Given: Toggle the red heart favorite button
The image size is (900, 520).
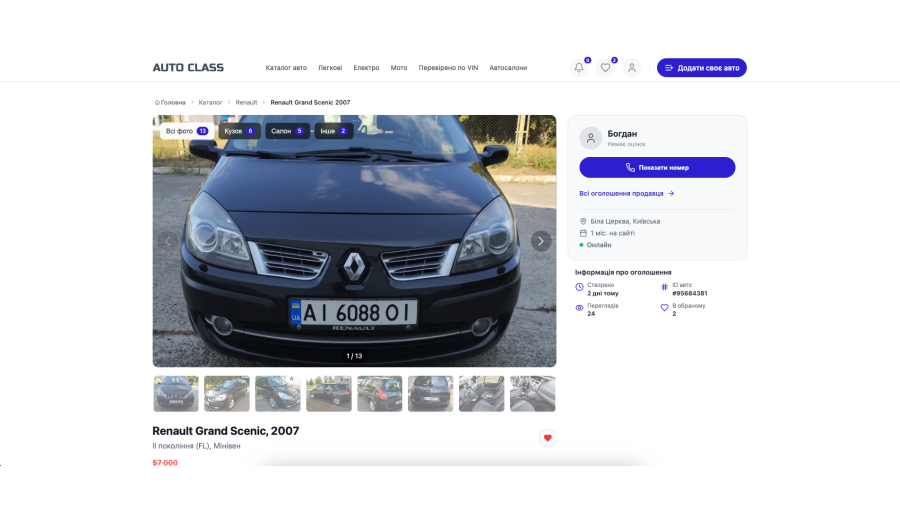Looking at the screenshot, I should [547, 438].
